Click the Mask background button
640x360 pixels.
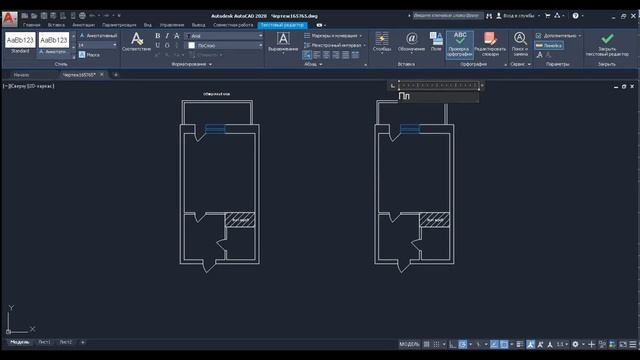coord(89,54)
